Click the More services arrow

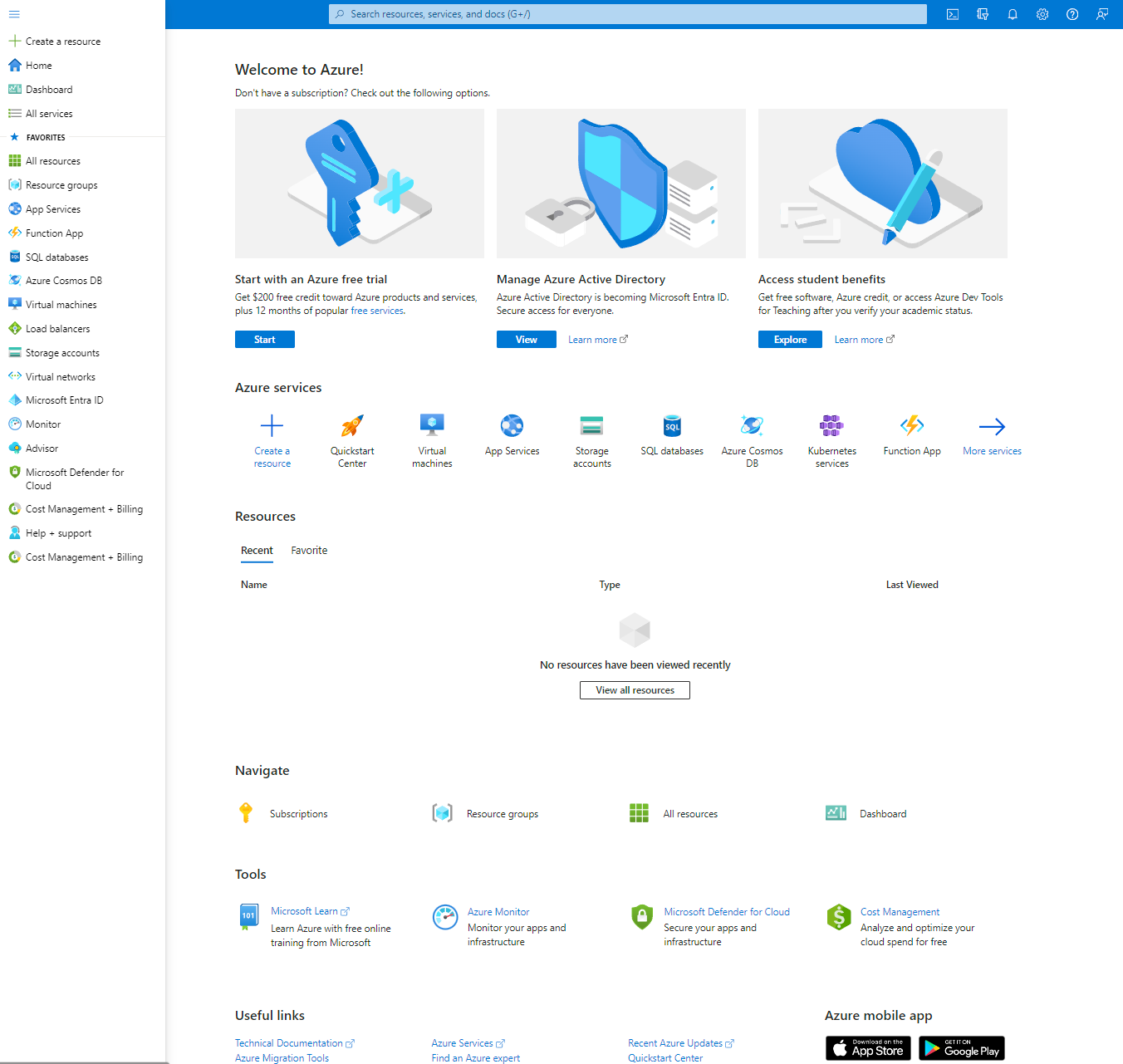point(992,427)
